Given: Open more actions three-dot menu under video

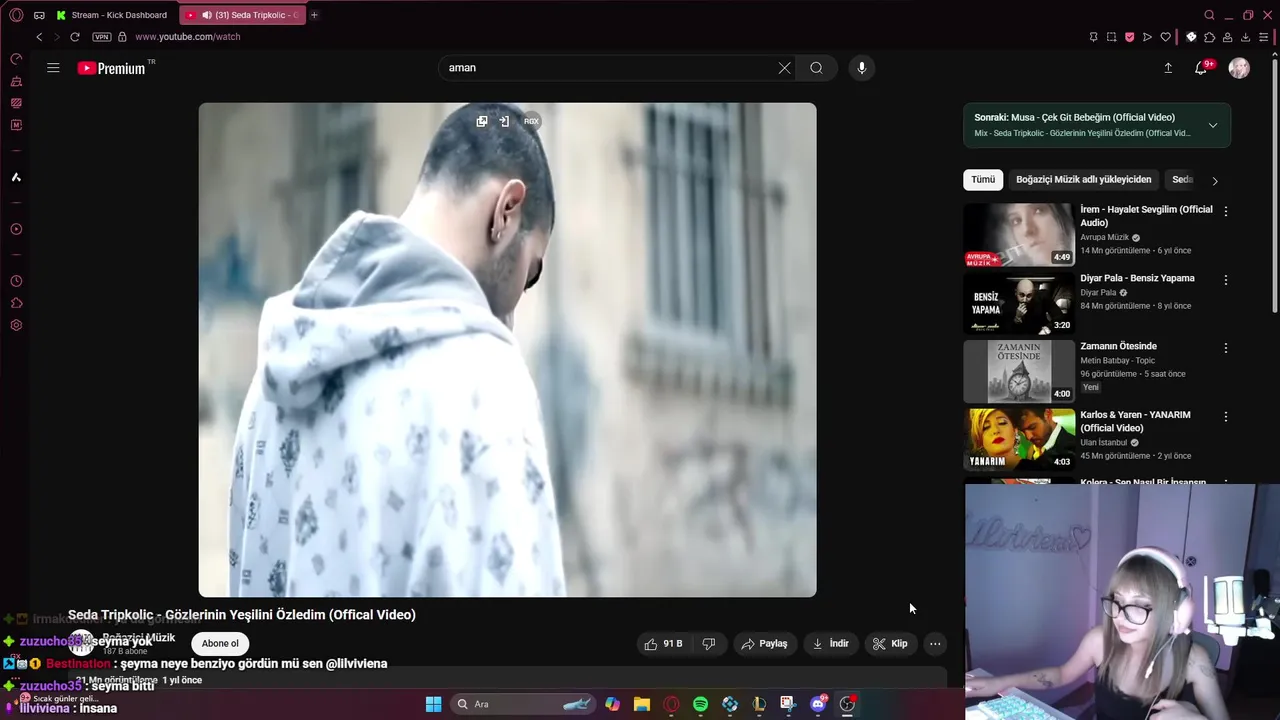Looking at the screenshot, I should [x=935, y=644].
